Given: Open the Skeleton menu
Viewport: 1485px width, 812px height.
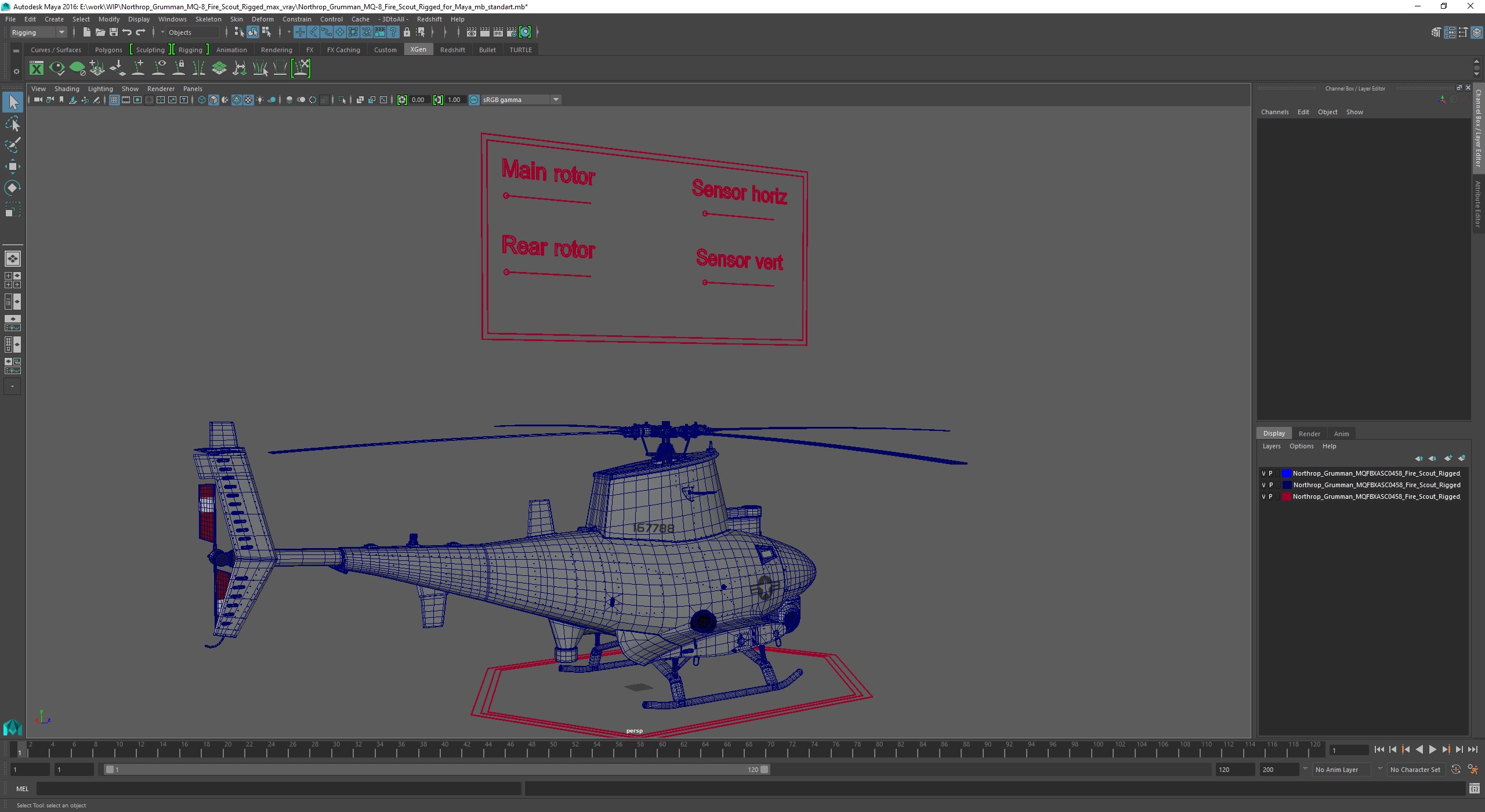Looking at the screenshot, I should point(208,19).
